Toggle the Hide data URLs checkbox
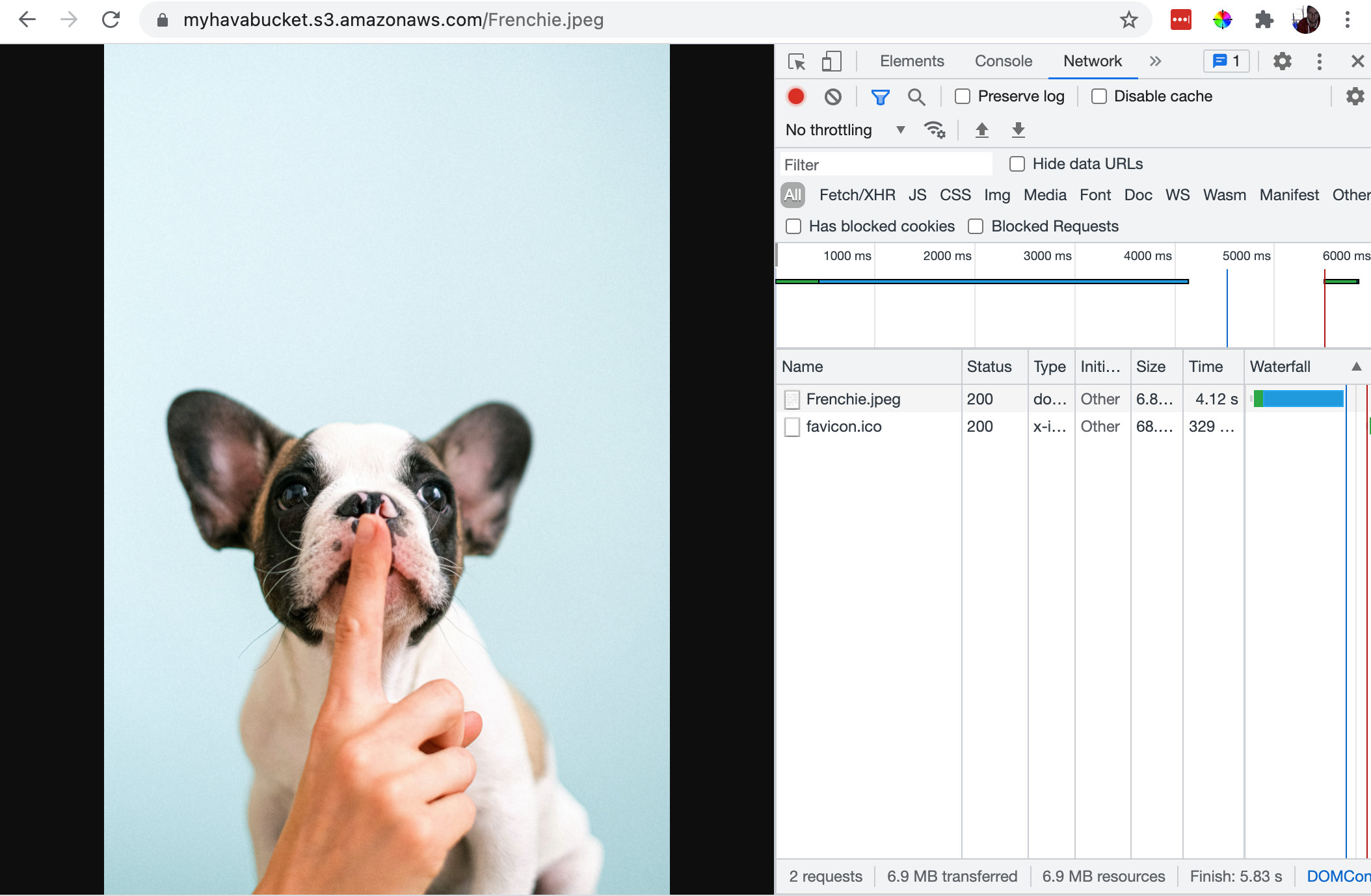This screenshot has height=896, width=1371. tap(1017, 163)
